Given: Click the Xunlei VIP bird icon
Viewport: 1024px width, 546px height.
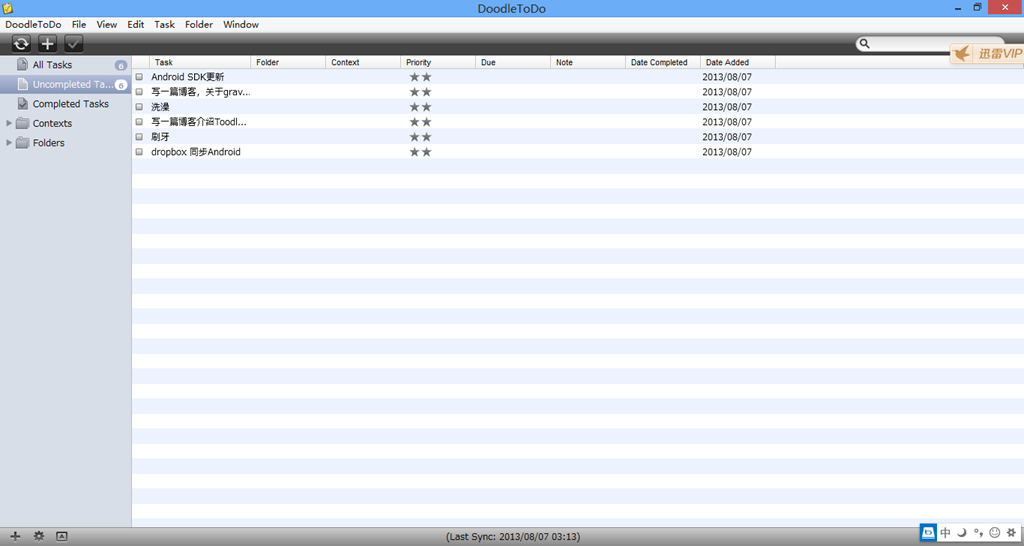Looking at the screenshot, I should pos(961,54).
